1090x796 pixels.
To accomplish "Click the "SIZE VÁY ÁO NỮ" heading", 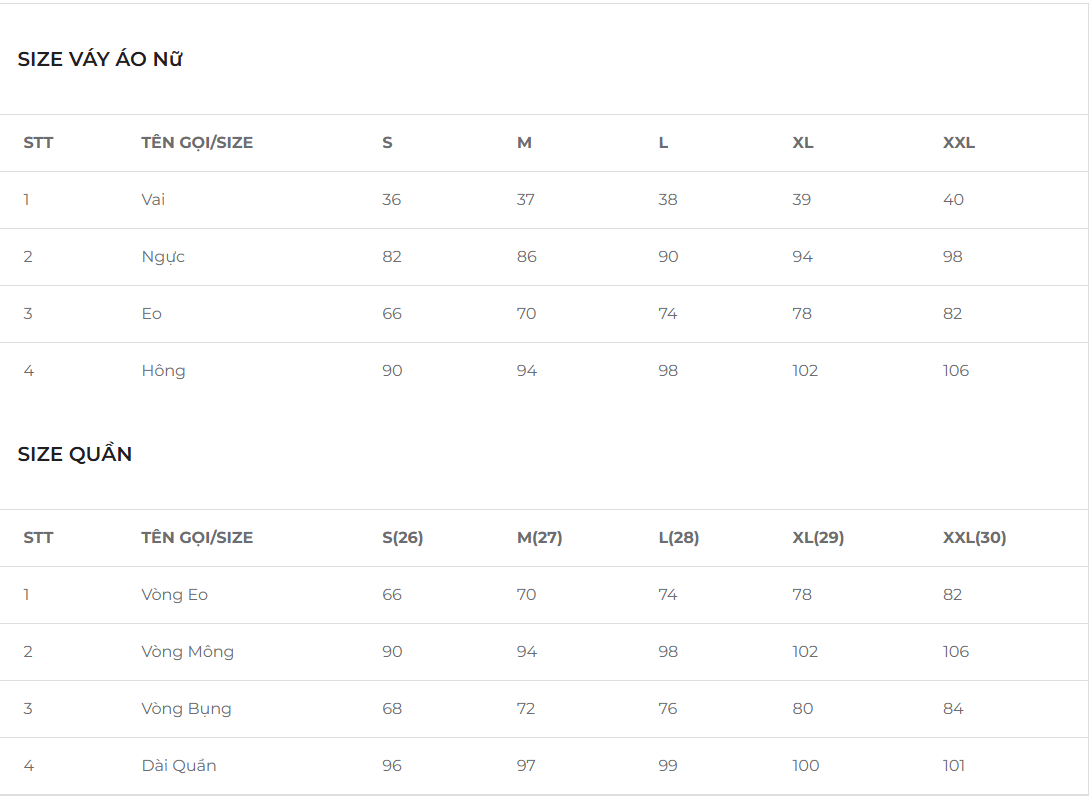I will (x=100, y=60).
